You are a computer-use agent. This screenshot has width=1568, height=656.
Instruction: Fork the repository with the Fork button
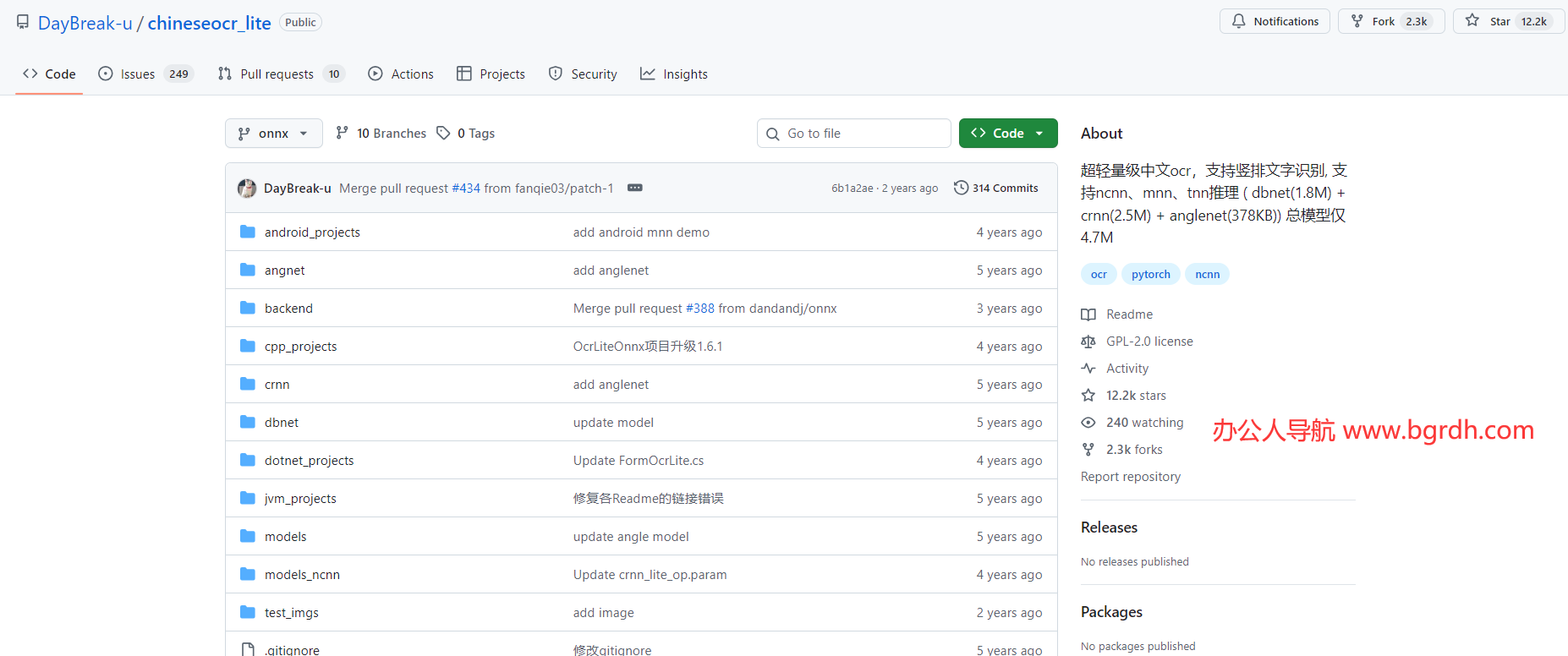coord(1391,21)
